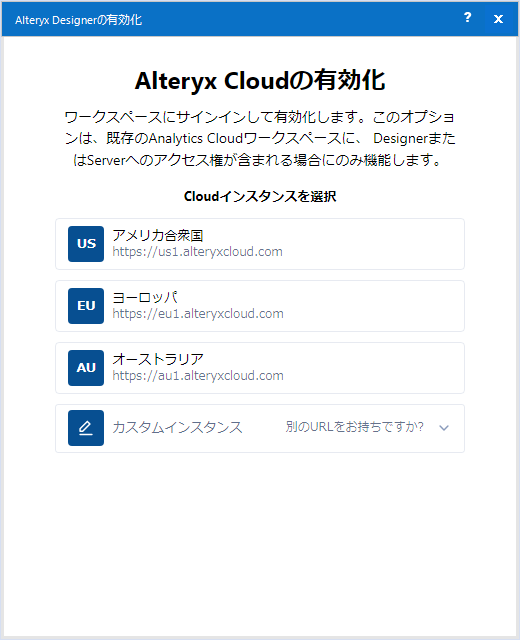Open help with the question mark icon
Screen dimensions: 520x640
point(467,18)
